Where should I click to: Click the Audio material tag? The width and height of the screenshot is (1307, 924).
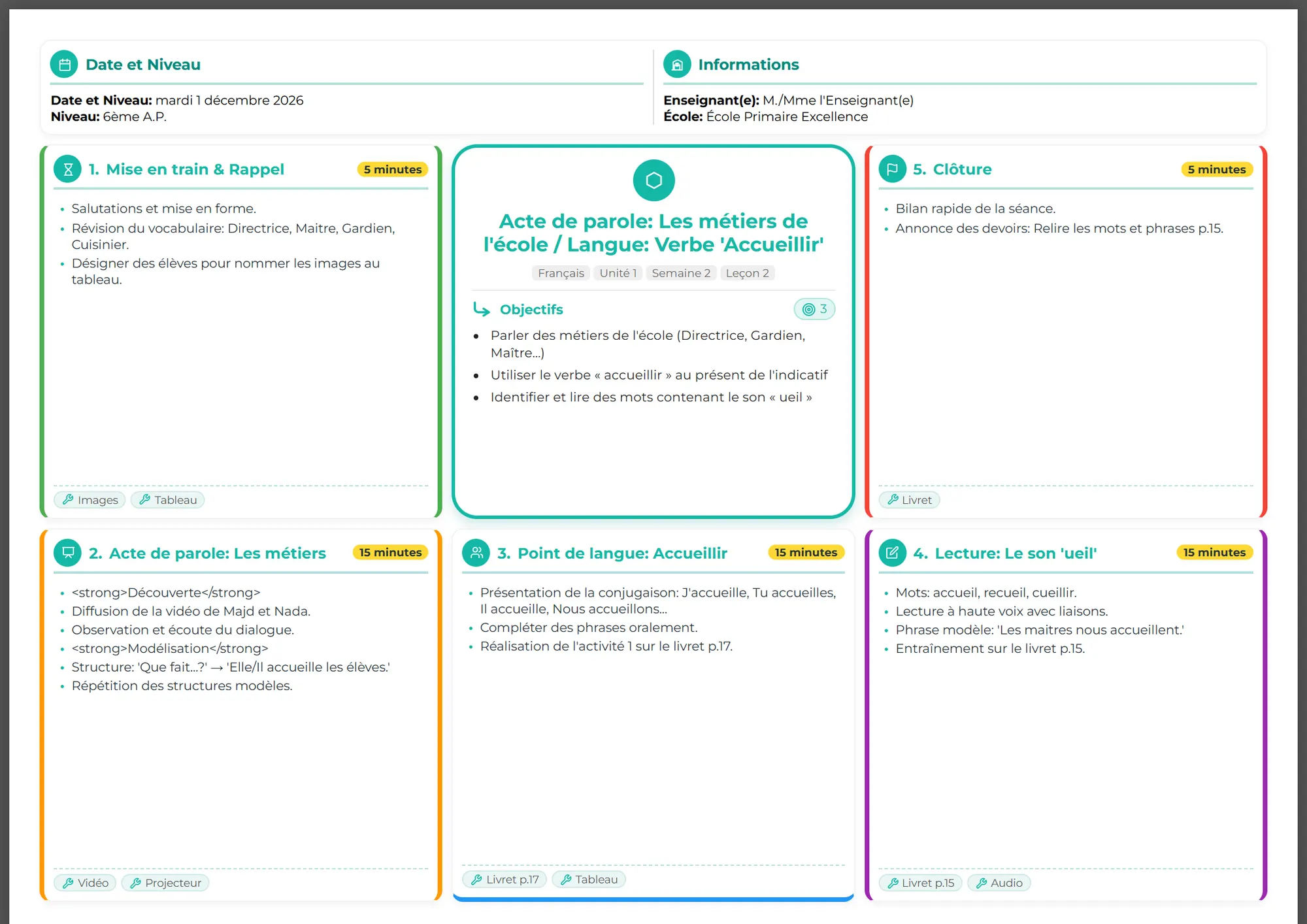[x=999, y=883]
